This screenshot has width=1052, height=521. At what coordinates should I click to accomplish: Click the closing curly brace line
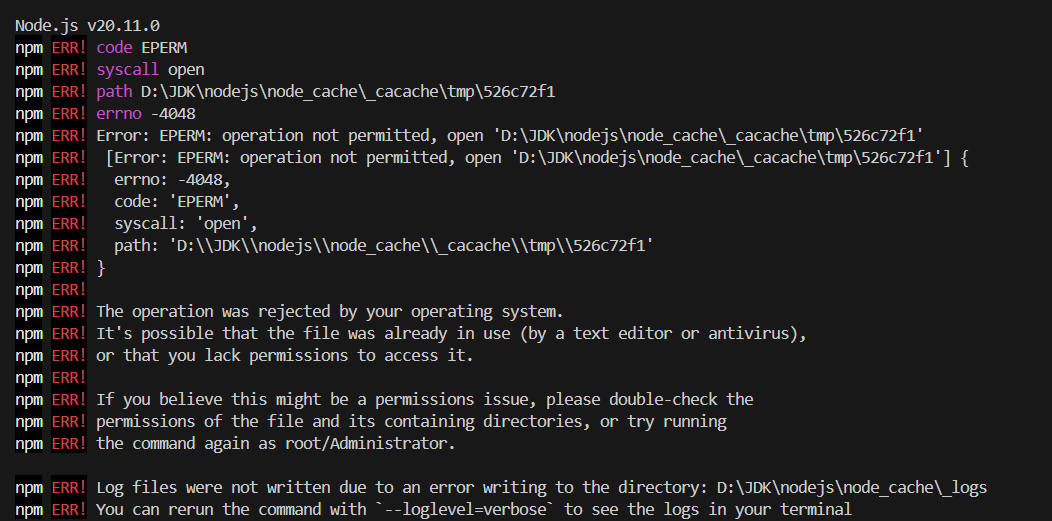click(101, 268)
